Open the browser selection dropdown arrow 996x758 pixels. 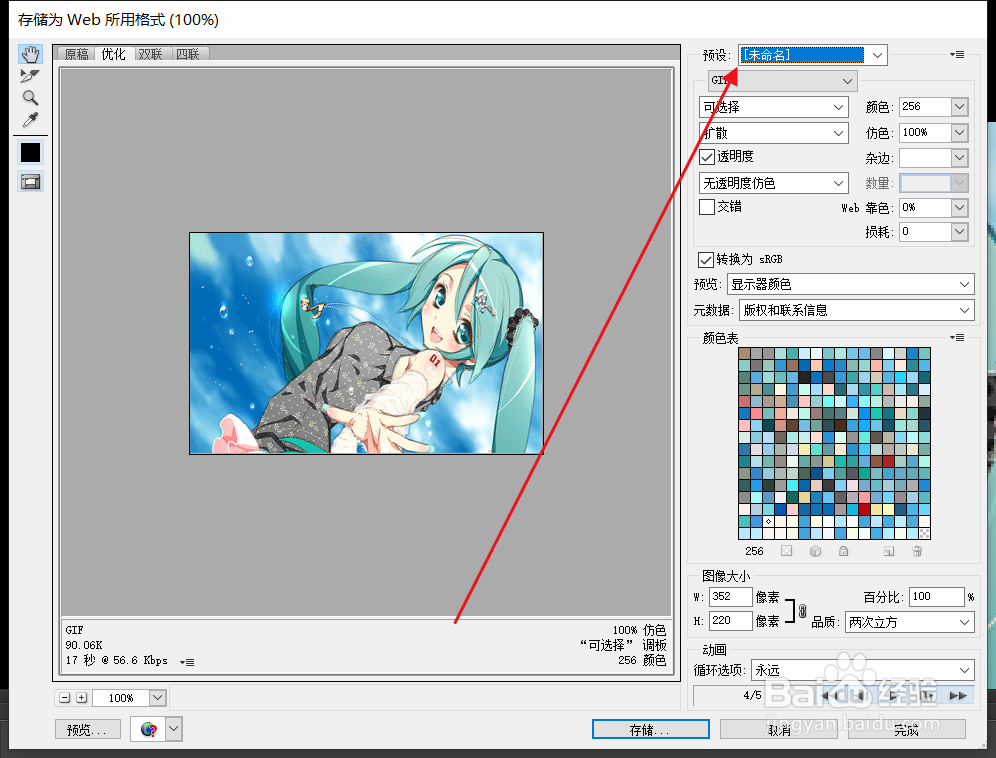(x=174, y=729)
